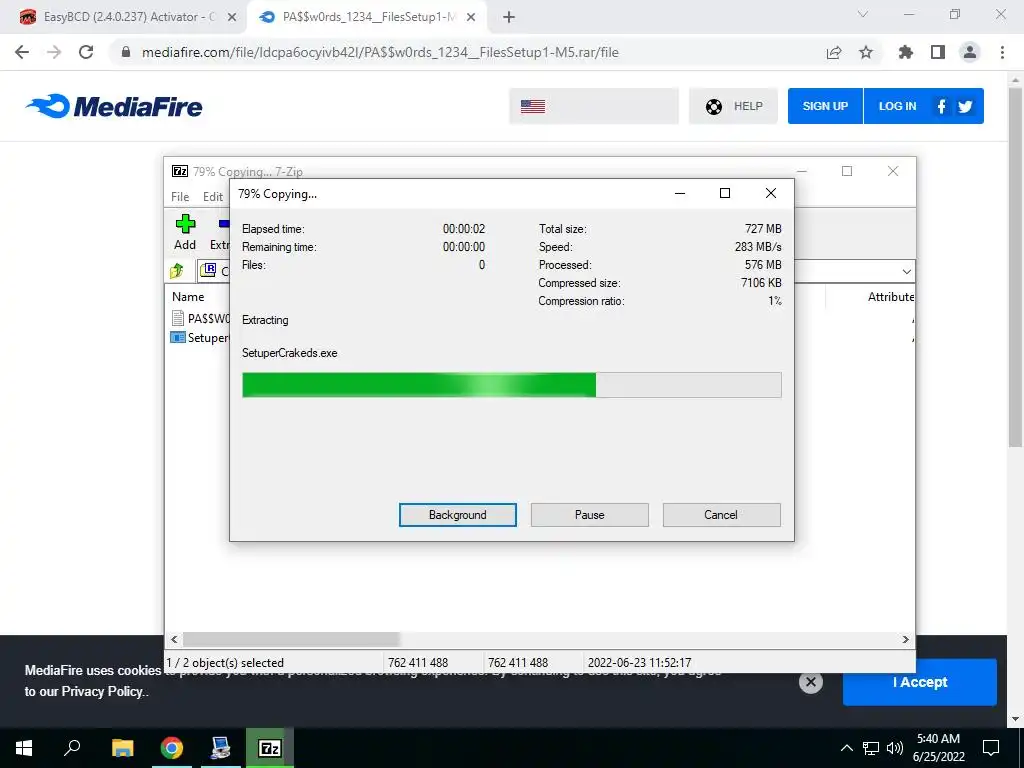Viewport: 1024px width, 768px height.
Task: Open the File menu in 7-Zip
Action: [180, 197]
